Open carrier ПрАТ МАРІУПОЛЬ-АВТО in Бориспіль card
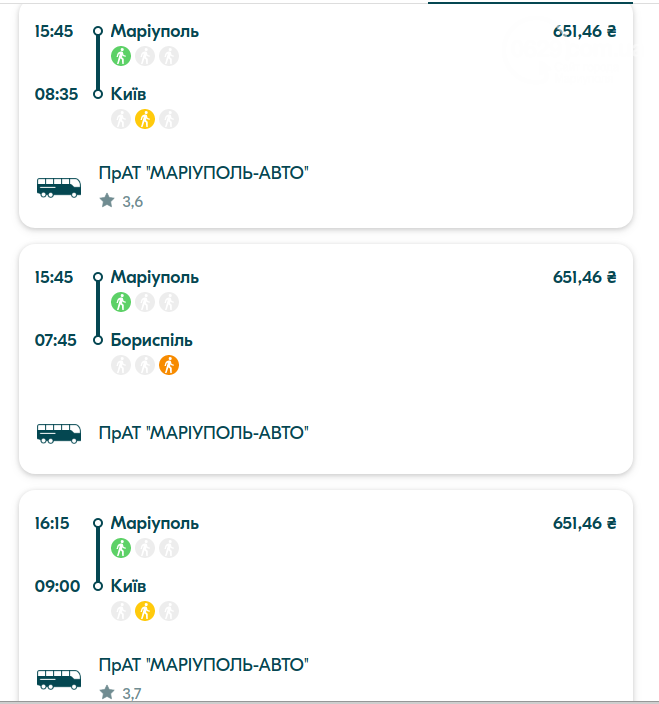The height and width of the screenshot is (704, 659). 204,433
